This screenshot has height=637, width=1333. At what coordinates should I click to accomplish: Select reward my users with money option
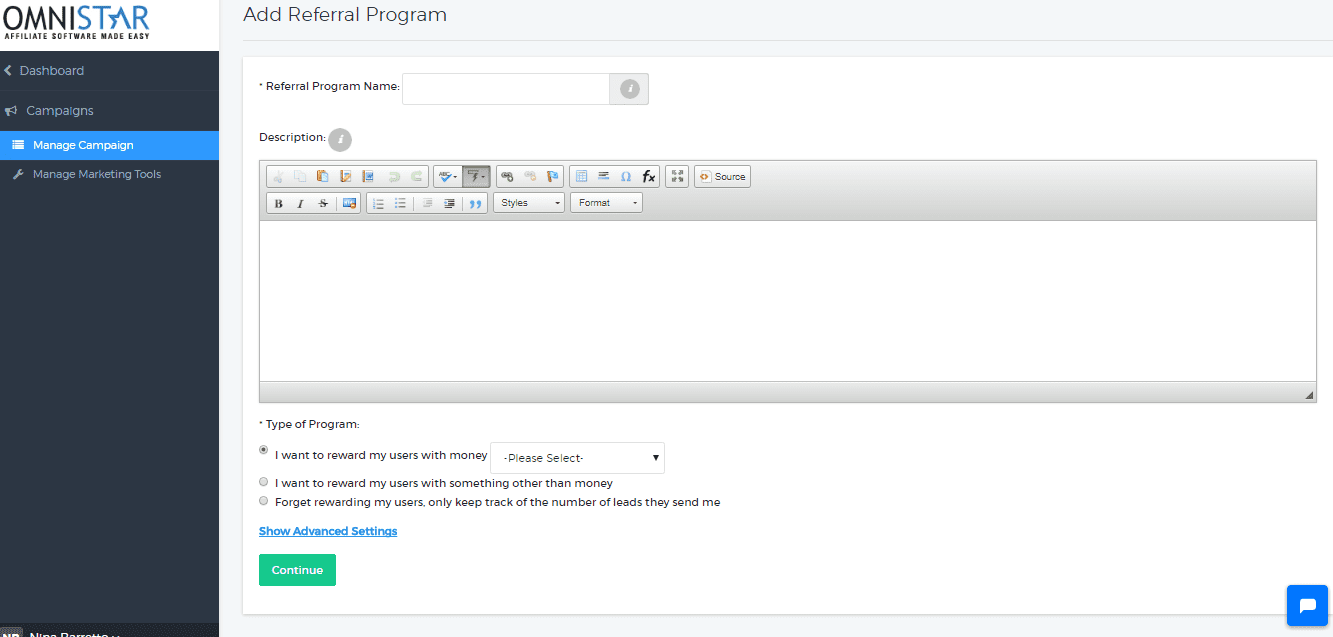[264, 450]
